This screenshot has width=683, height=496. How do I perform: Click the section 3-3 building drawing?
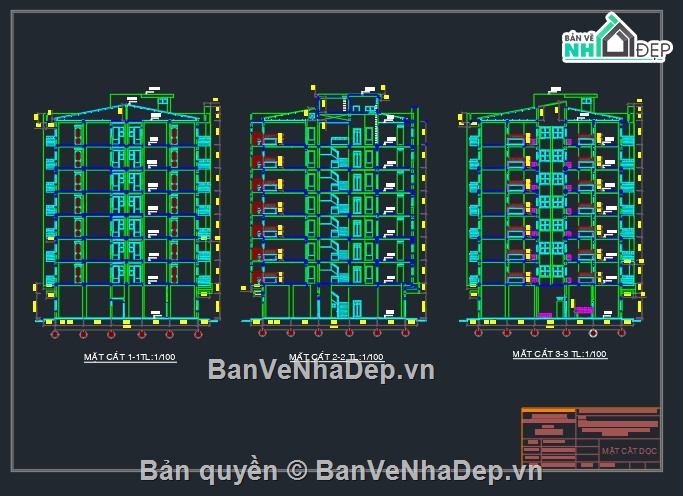(551, 212)
